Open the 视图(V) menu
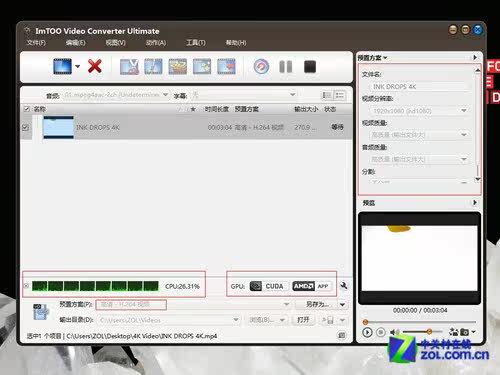 click(116, 43)
